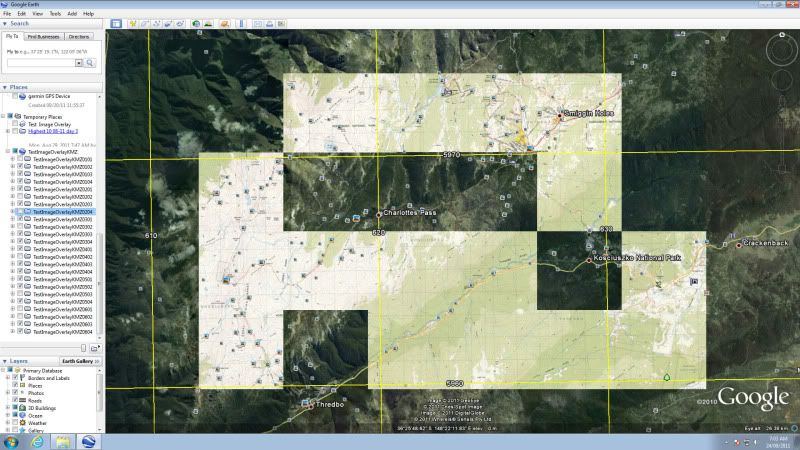Collapse the Search panel triangle
This screenshot has height=450, width=800.
click(5, 23)
